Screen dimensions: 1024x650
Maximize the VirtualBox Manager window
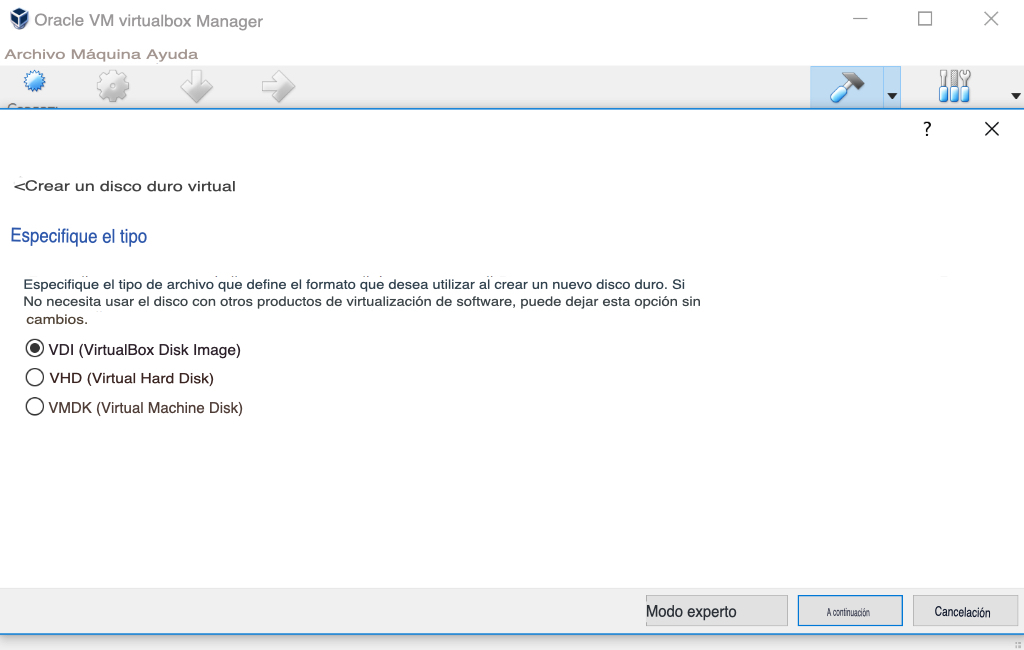pos(925,18)
